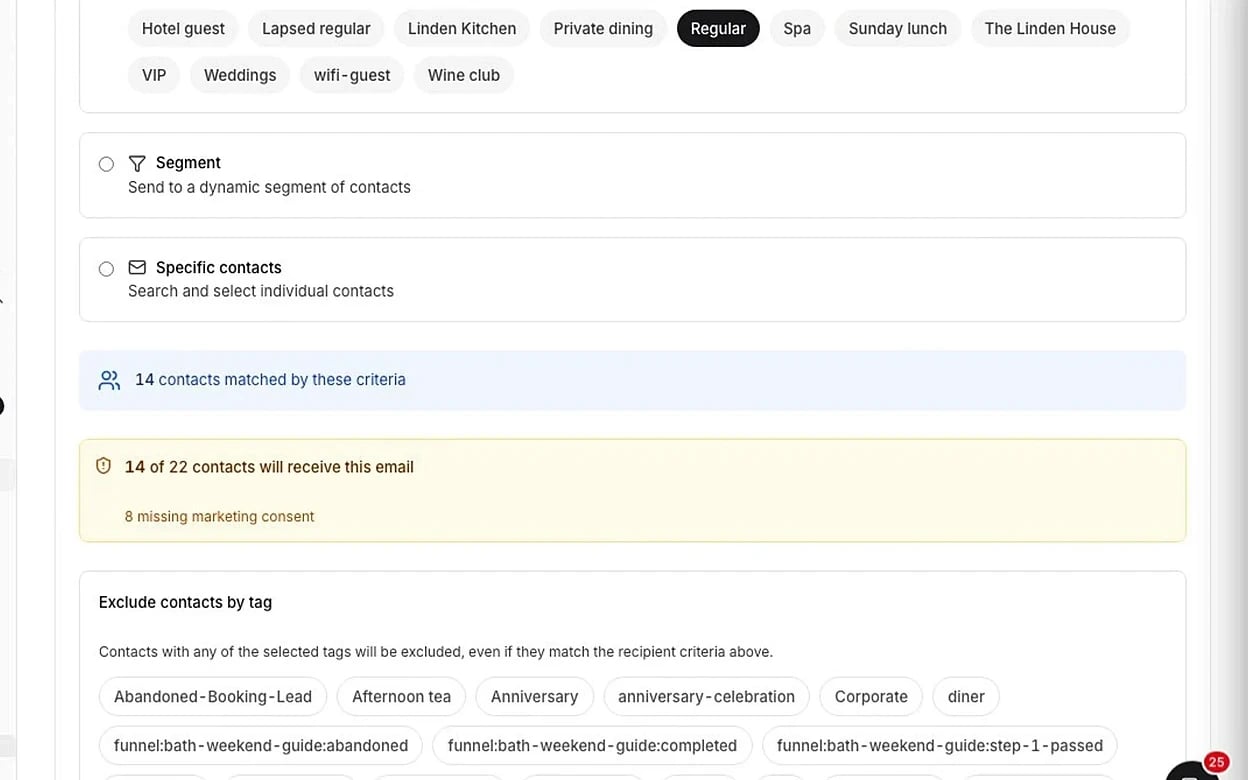Click the matched contacts people icon
Screen dimensions: 1248x780
pos(109,380)
